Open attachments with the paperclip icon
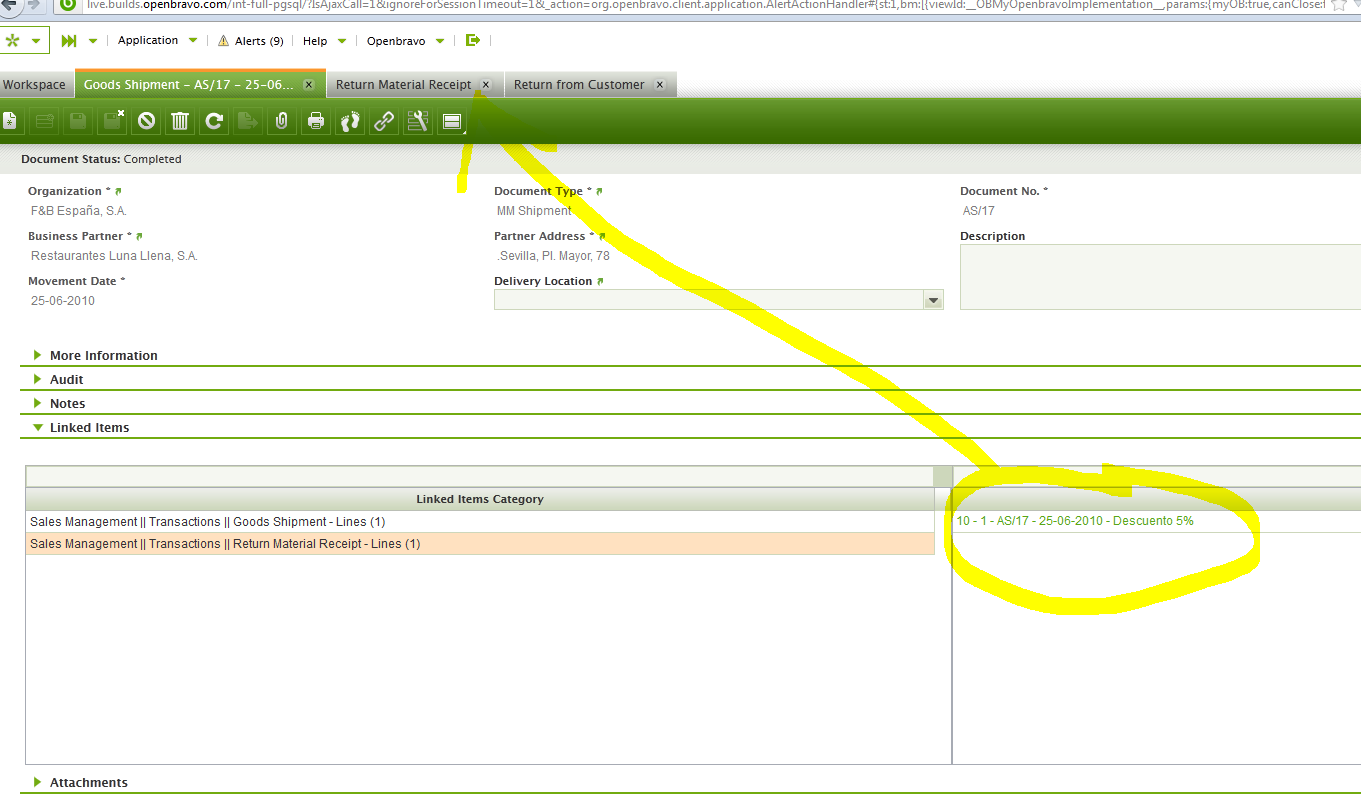The image size is (1361, 811). (282, 121)
